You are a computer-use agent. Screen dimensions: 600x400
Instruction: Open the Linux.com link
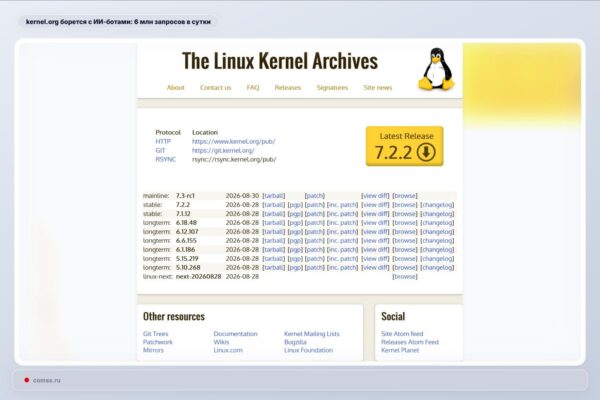pos(228,350)
